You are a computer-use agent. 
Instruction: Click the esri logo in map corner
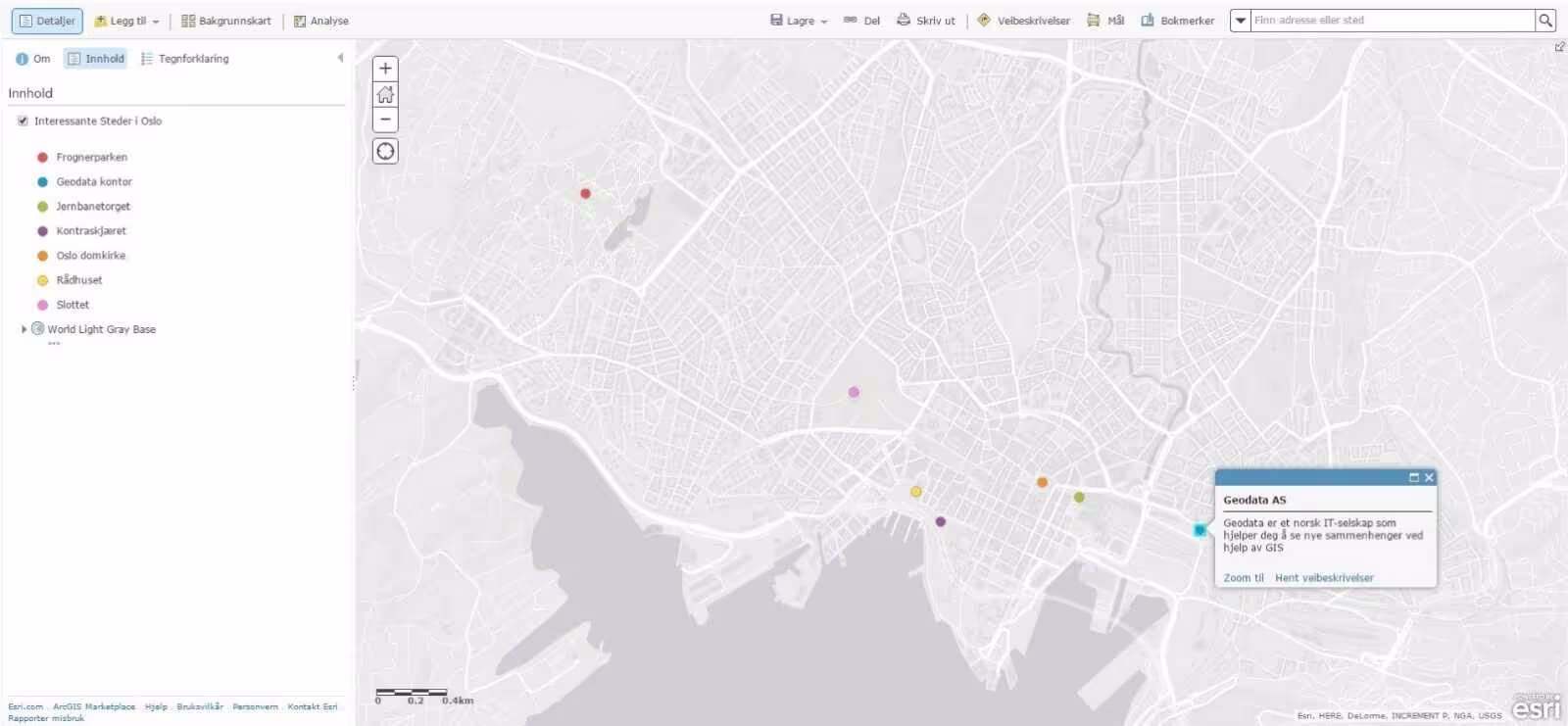click(x=1536, y=706)
